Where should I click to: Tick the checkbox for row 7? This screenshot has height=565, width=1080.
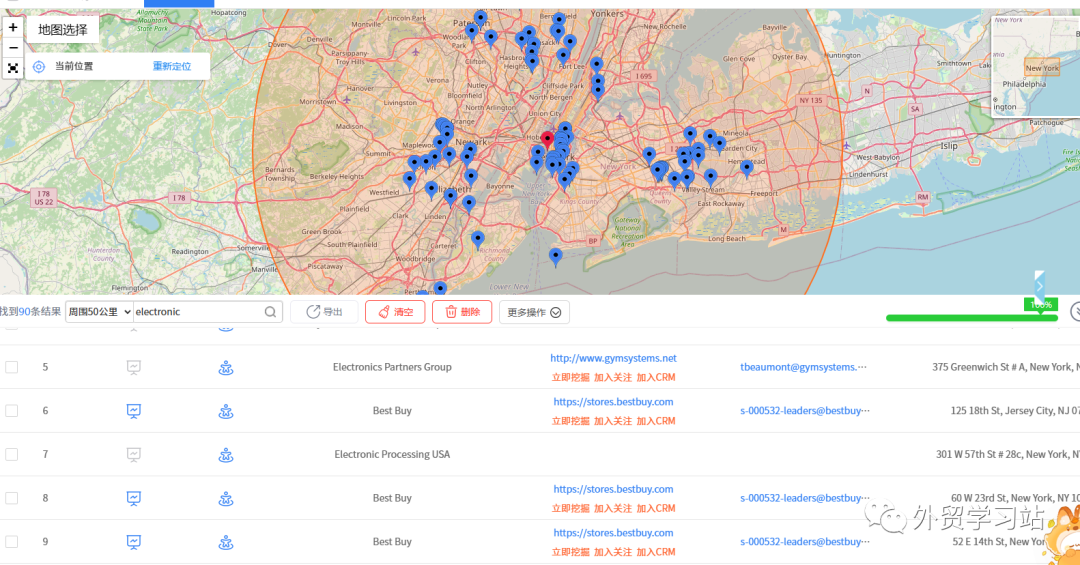tap(12, 455)
